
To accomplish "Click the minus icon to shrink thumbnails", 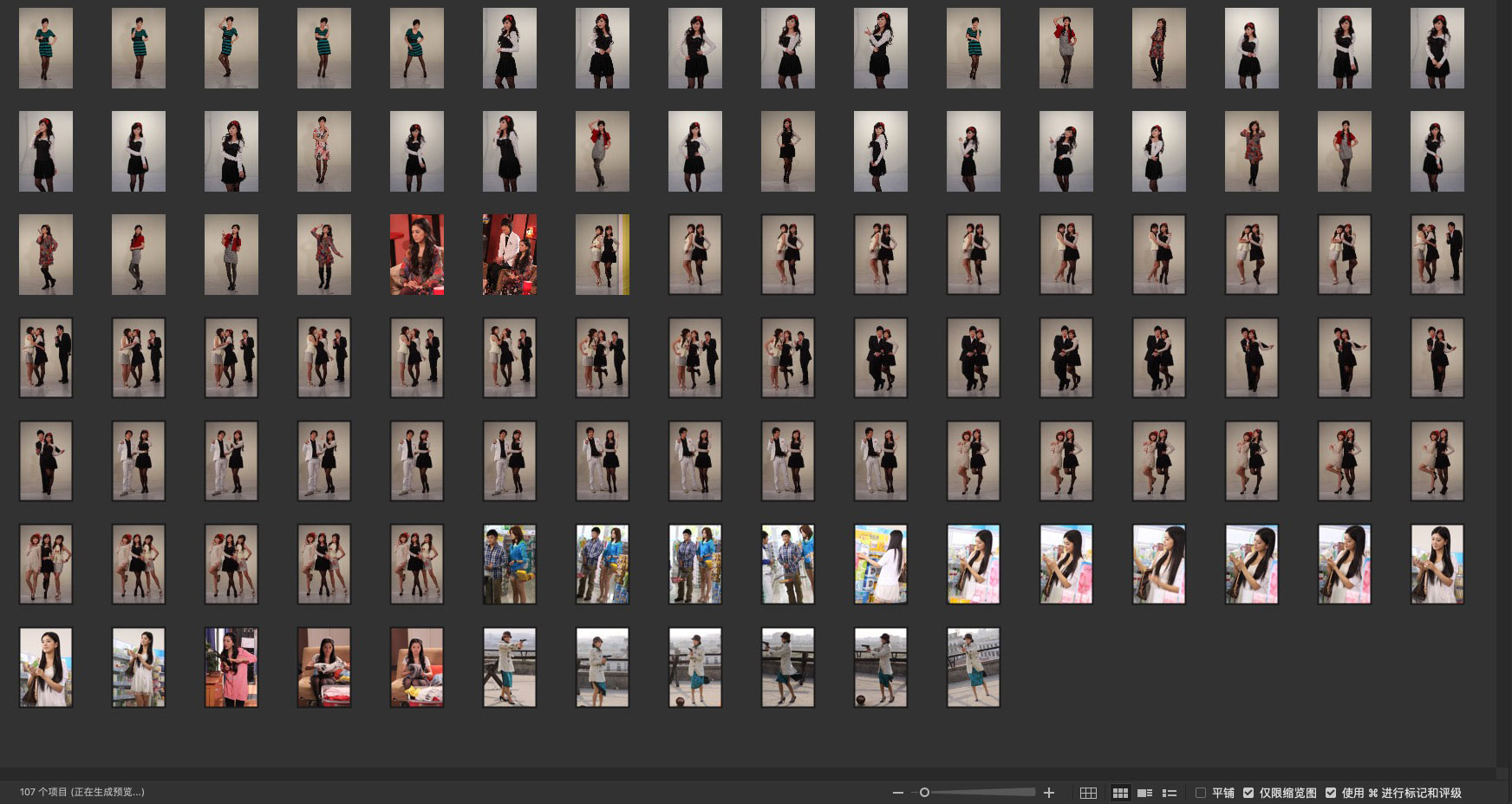I will (x=897, y=793).
